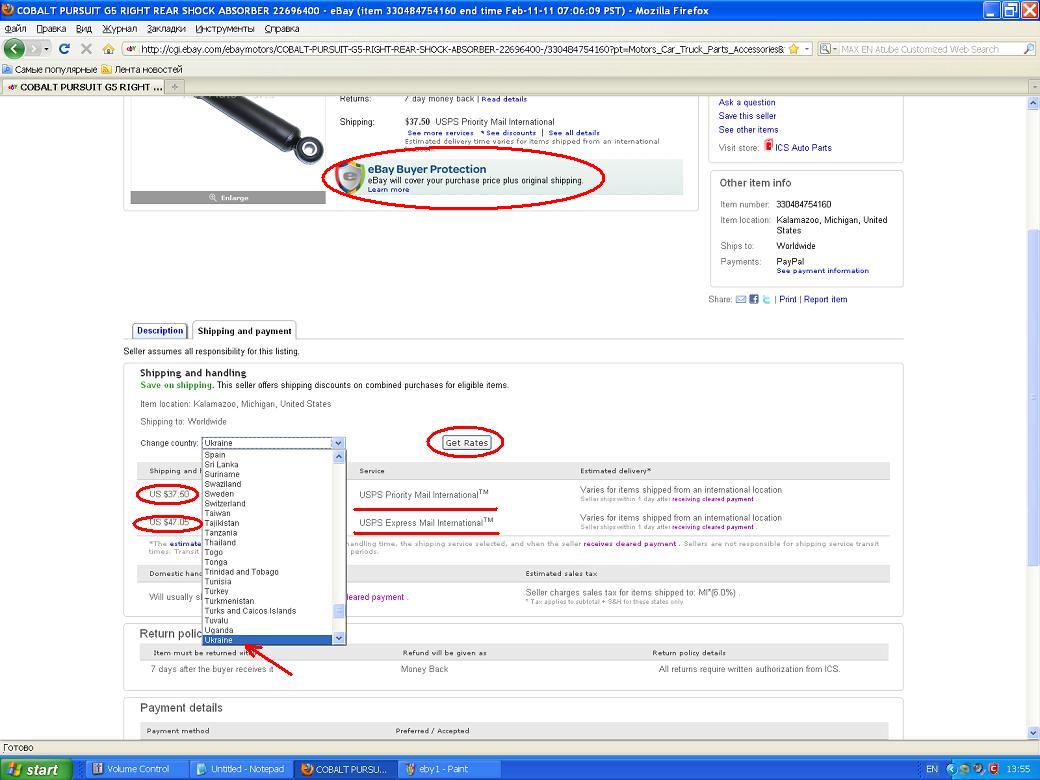Select the COBALT PURSUIT G5 browser tab
Image resolution: width=1040 pixels, height=780 pixels.
(83, 87)
